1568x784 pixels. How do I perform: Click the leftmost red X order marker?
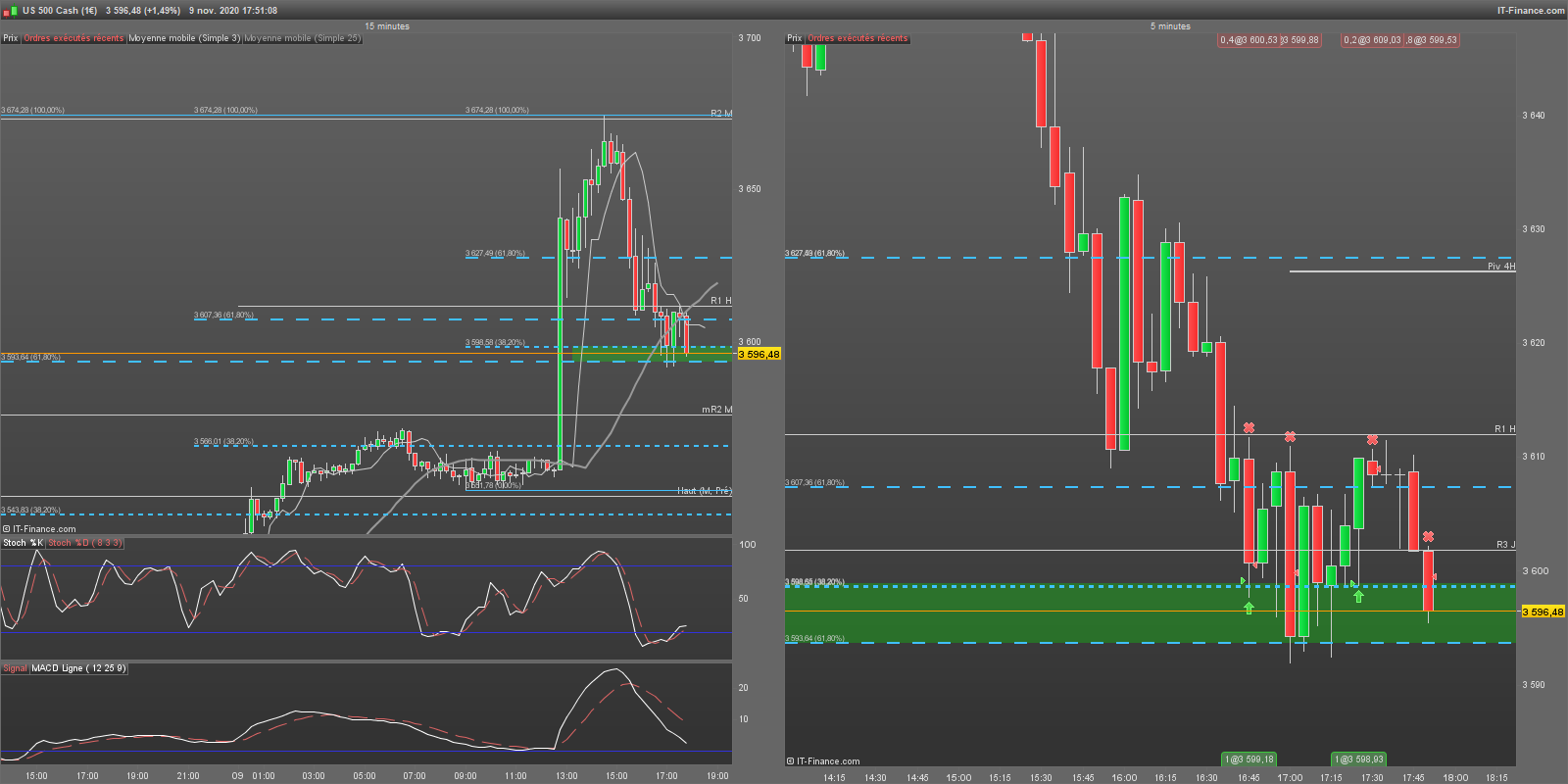(1249, 428)
